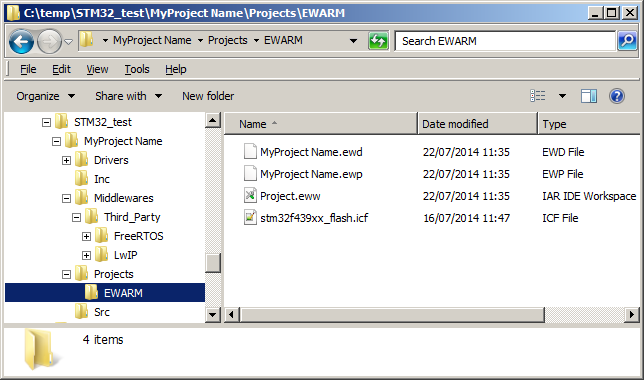Collapse the Third_Party folder node
Viewport: 644px width, 380px height.
click(x=76, y=218)
